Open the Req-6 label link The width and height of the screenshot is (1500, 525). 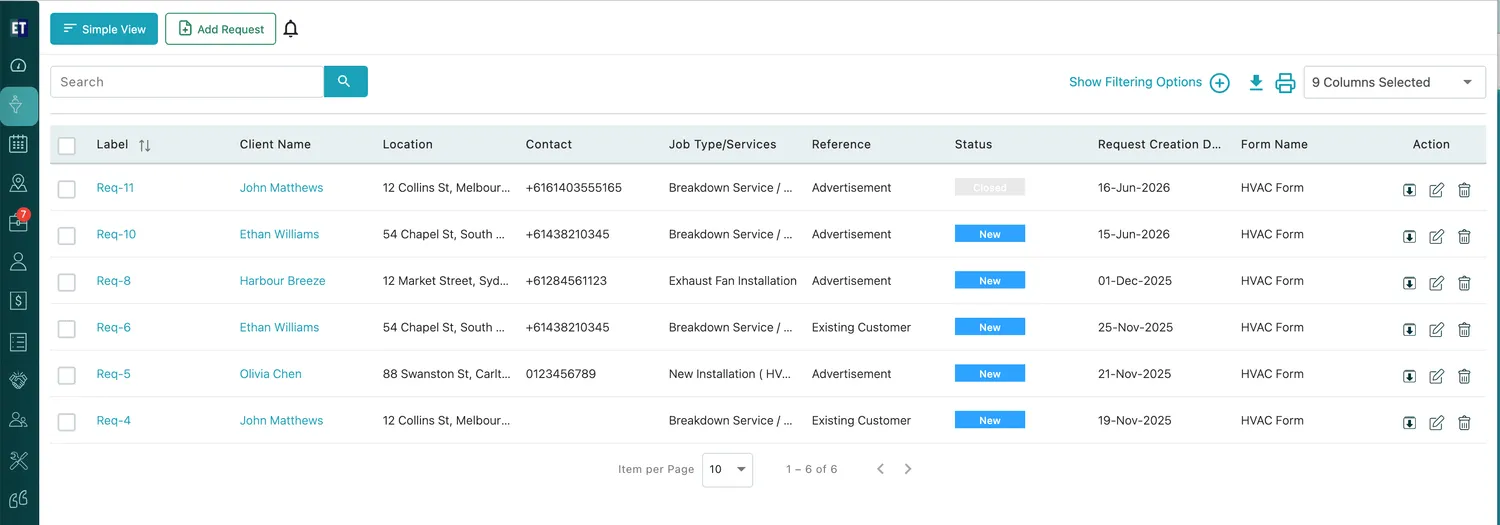(114, 327)
